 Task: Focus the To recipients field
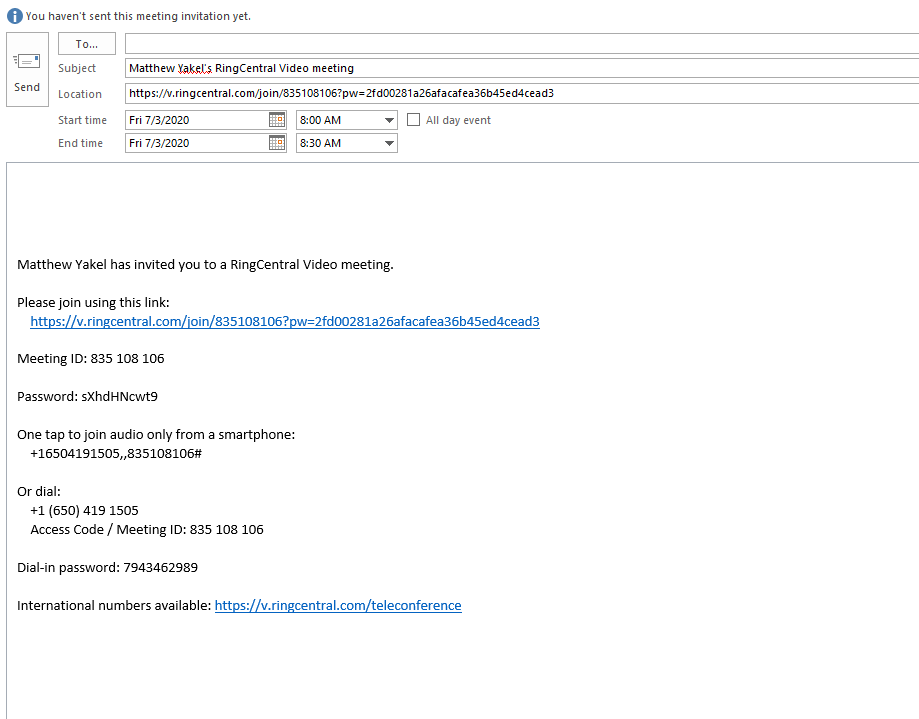click(x=522, y=44)
